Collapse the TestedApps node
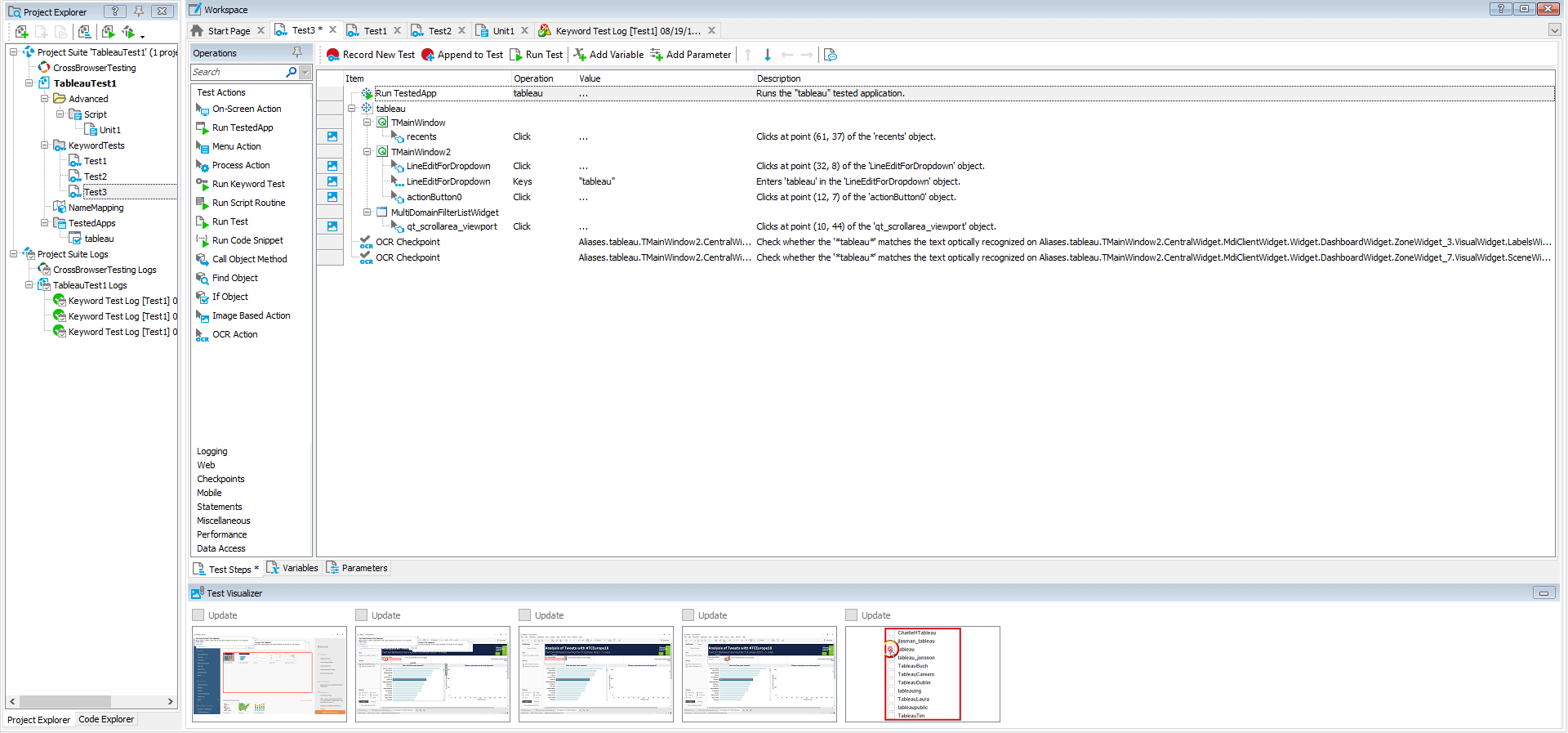Viewport: 1568px width, 733px height. point(44,223)
